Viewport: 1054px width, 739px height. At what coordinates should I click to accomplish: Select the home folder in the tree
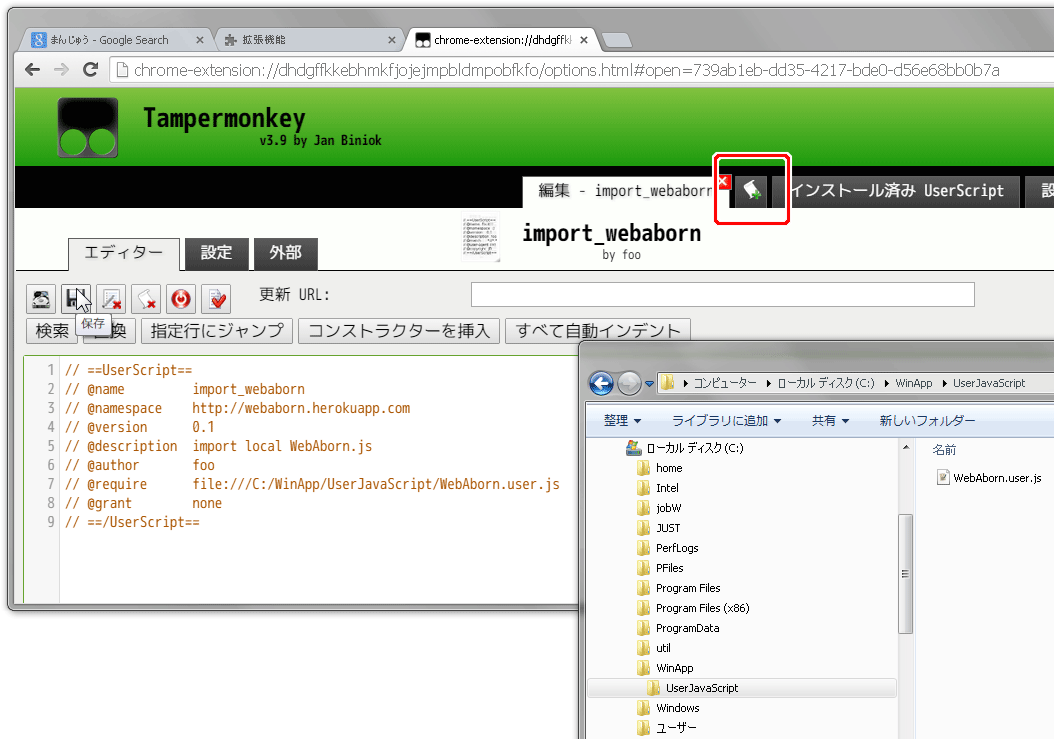coord(659,468)
